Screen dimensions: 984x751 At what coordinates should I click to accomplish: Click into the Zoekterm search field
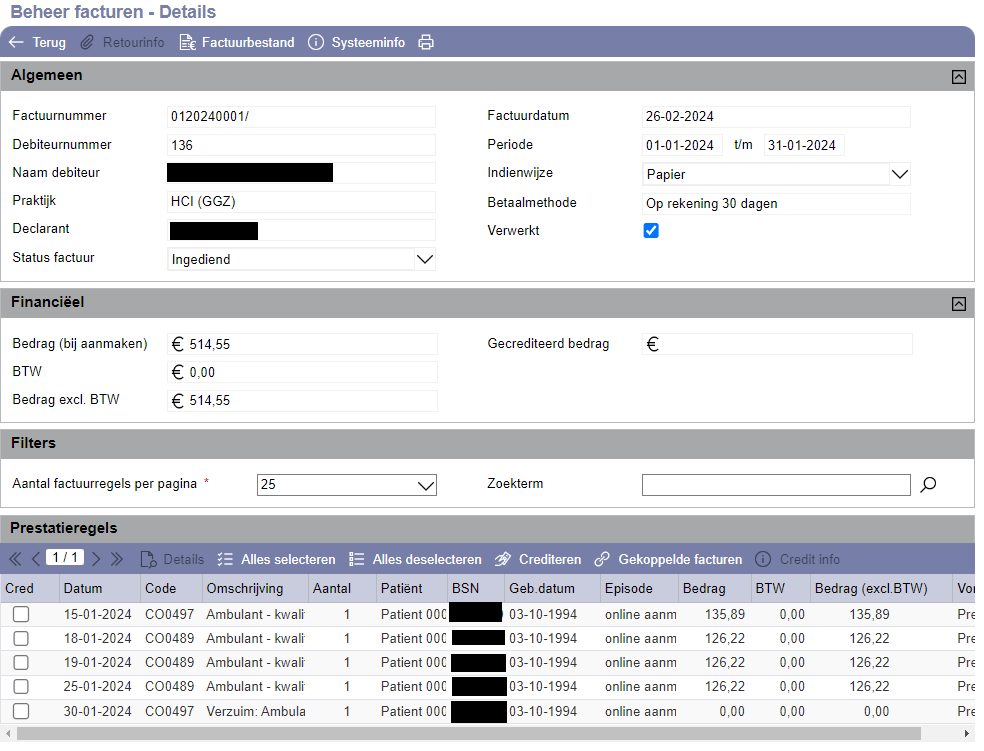point(775,485)
